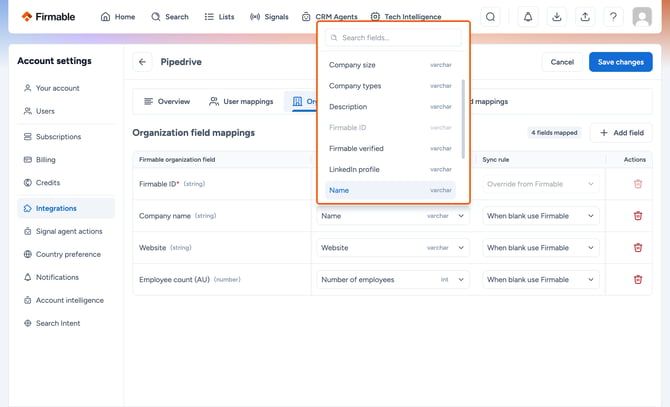The width and height of the screenshot is (670, 407).
Task: Open Billing settings
Action: [66, 160]
